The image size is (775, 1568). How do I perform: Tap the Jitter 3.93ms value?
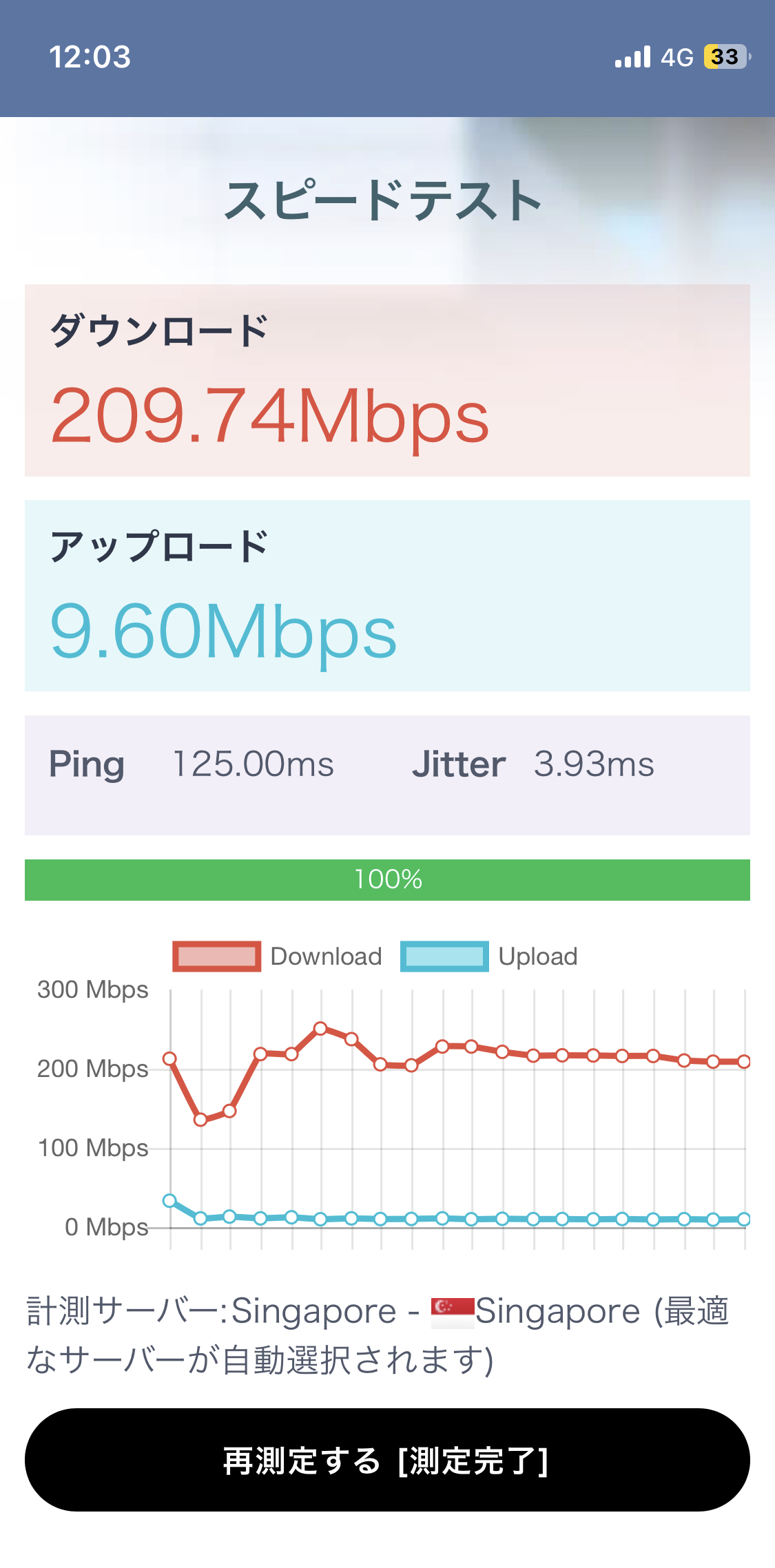[594, 764]
